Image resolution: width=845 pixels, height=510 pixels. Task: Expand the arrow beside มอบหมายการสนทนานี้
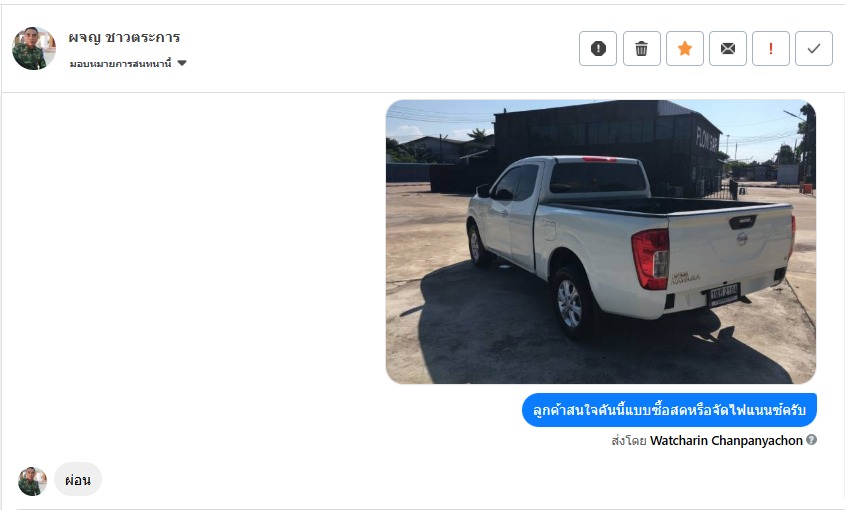coord(182,63)
